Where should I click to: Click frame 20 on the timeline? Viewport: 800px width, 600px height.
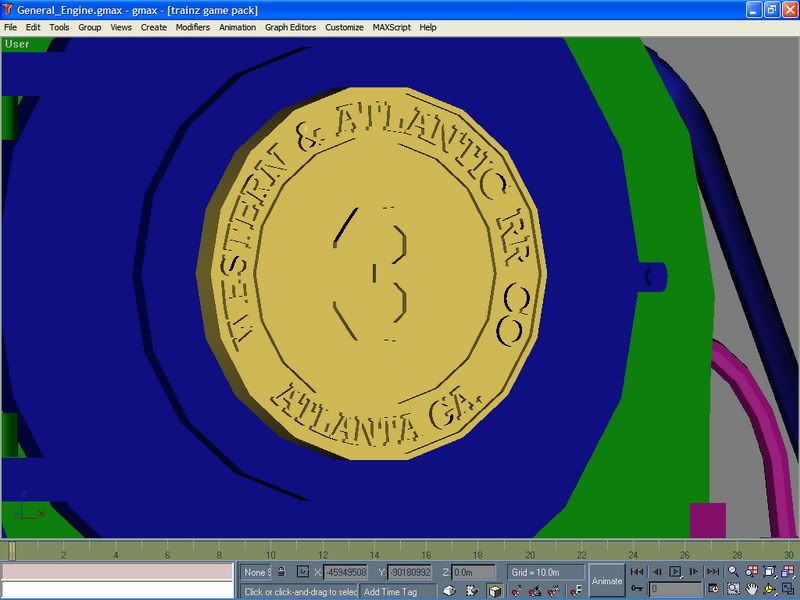pyautogui.click(x=530, y=555)
